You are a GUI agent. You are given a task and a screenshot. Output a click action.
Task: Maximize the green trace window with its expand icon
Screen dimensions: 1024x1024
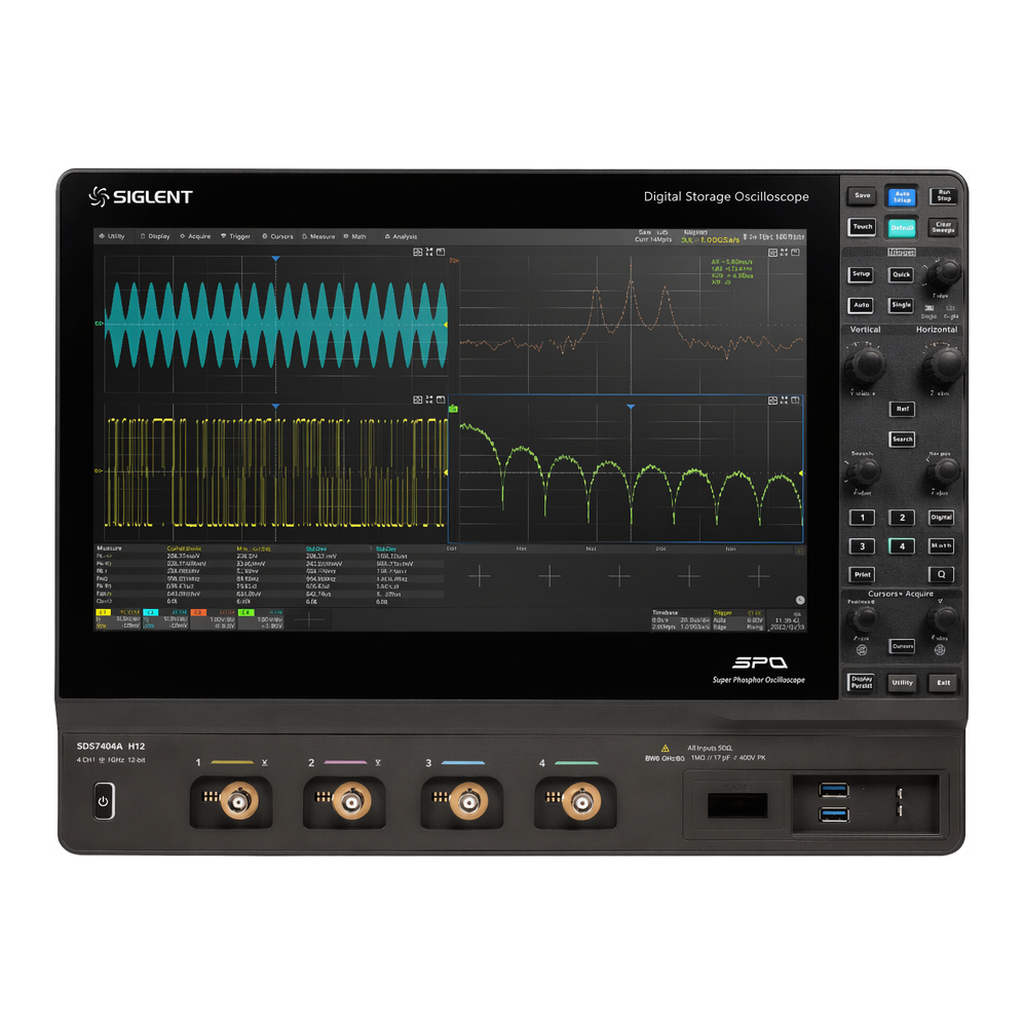click(x=784, y=400)
